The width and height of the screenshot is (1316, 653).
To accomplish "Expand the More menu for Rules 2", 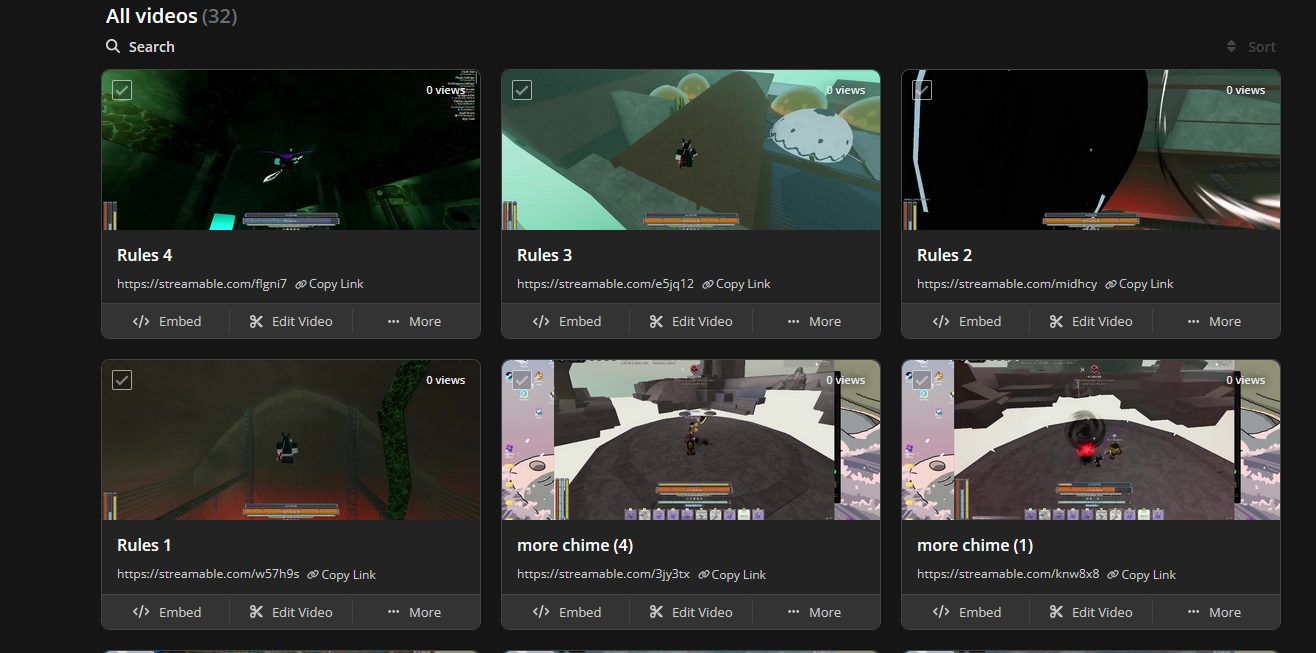I will [x=1214, y=322].
